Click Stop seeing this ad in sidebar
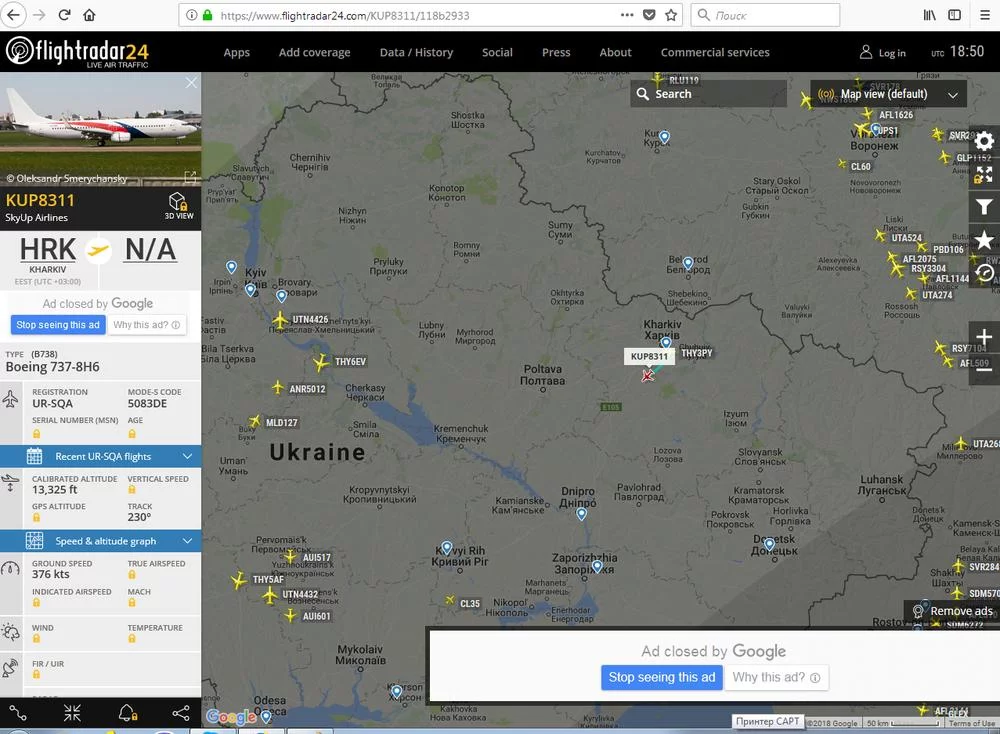Screen dimensions: 1000x734 tap(58, 325)
